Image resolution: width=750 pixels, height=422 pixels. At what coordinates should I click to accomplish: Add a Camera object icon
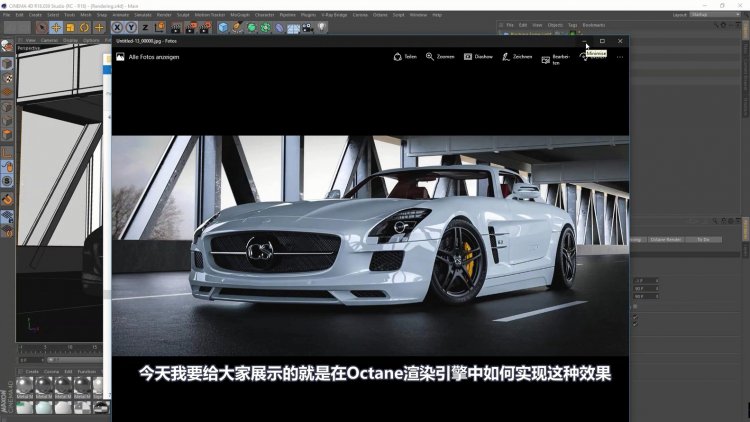[x=308, y=28]
